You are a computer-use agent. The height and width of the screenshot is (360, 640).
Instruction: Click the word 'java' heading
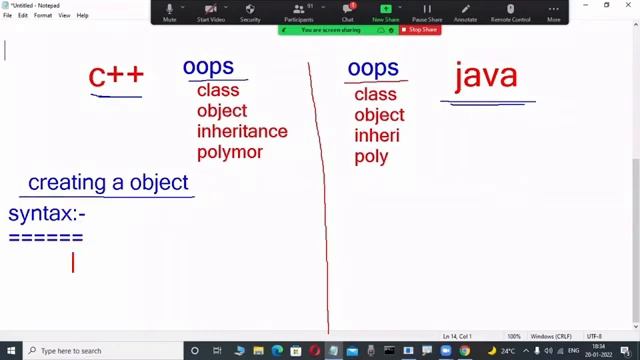pyautogui.click(x=486, y=77)
